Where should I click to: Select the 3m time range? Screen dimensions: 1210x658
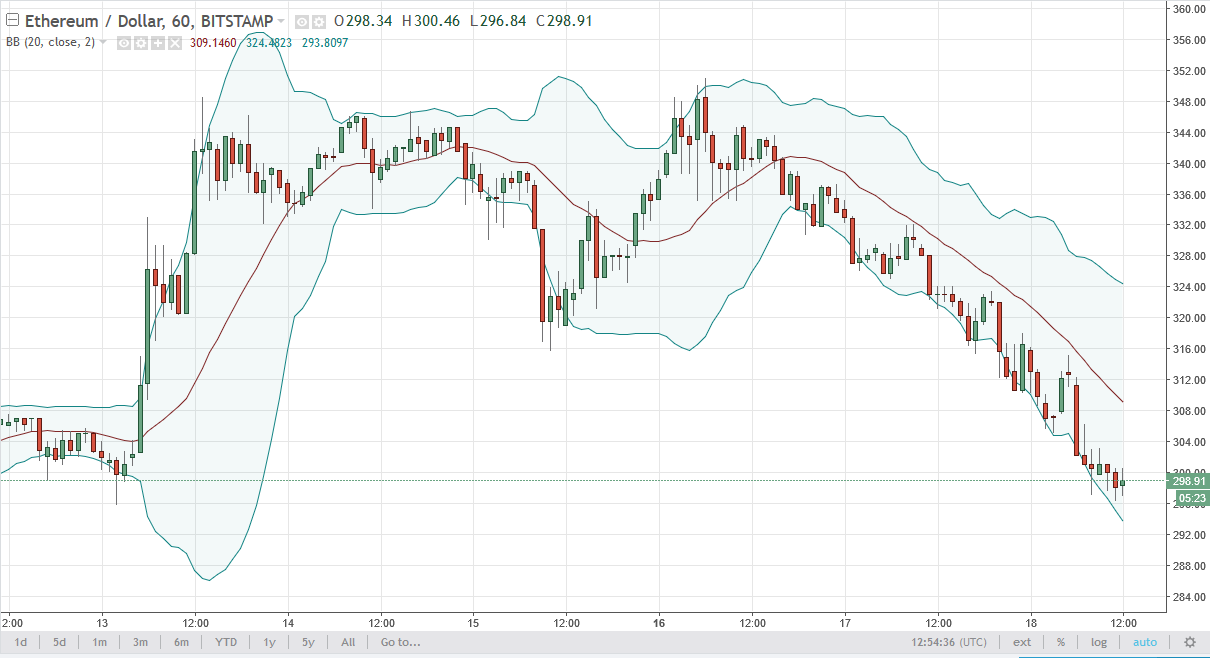[140, 642]
